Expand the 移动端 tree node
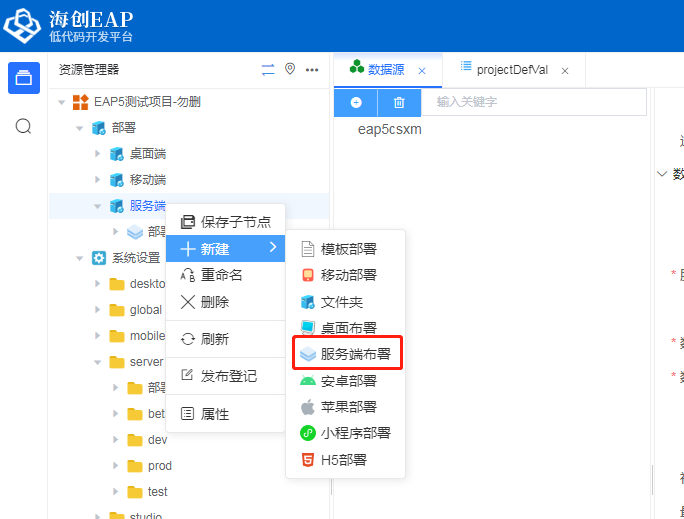The image size is (684, 519). coord(97,180)
